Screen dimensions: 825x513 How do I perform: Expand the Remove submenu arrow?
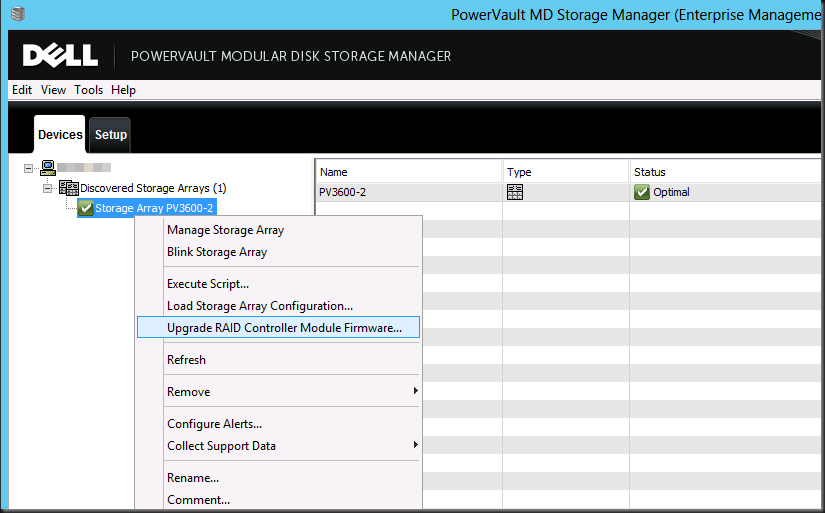(415, 391)
